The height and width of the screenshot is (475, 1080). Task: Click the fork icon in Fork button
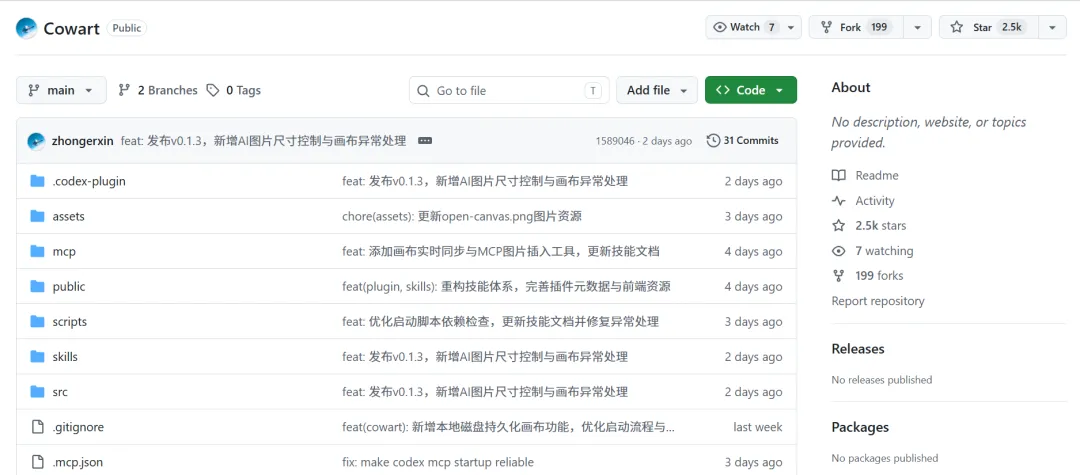point(826,28)
